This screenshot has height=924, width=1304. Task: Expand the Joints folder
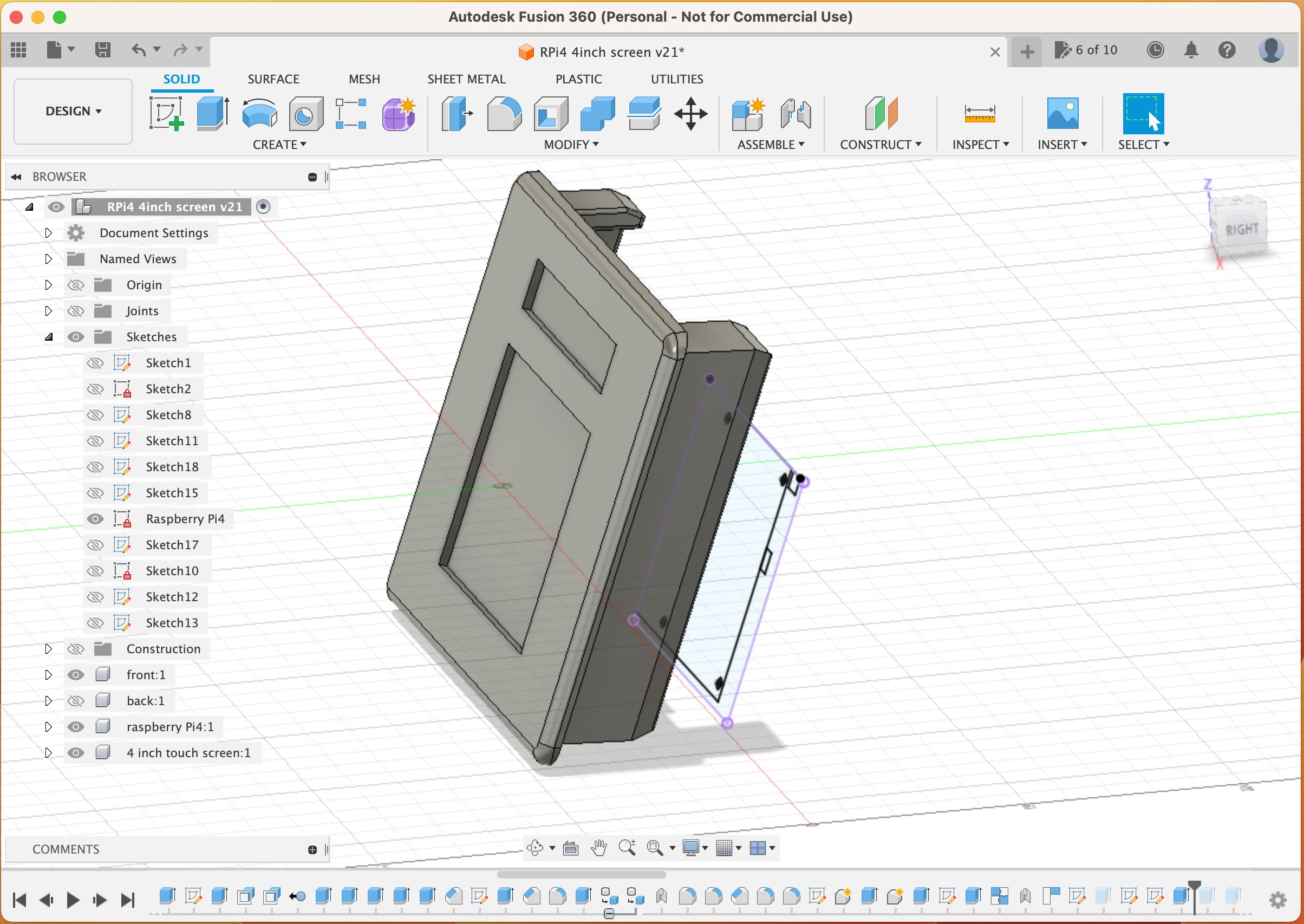coord(47,311)
